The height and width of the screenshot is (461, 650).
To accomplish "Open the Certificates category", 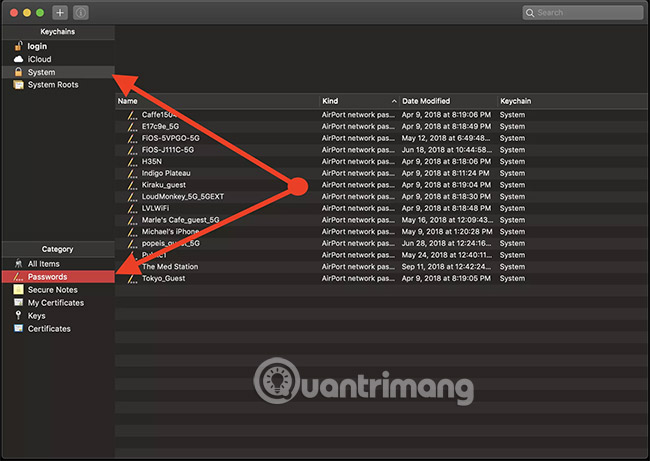I will (x=49, y=328).
